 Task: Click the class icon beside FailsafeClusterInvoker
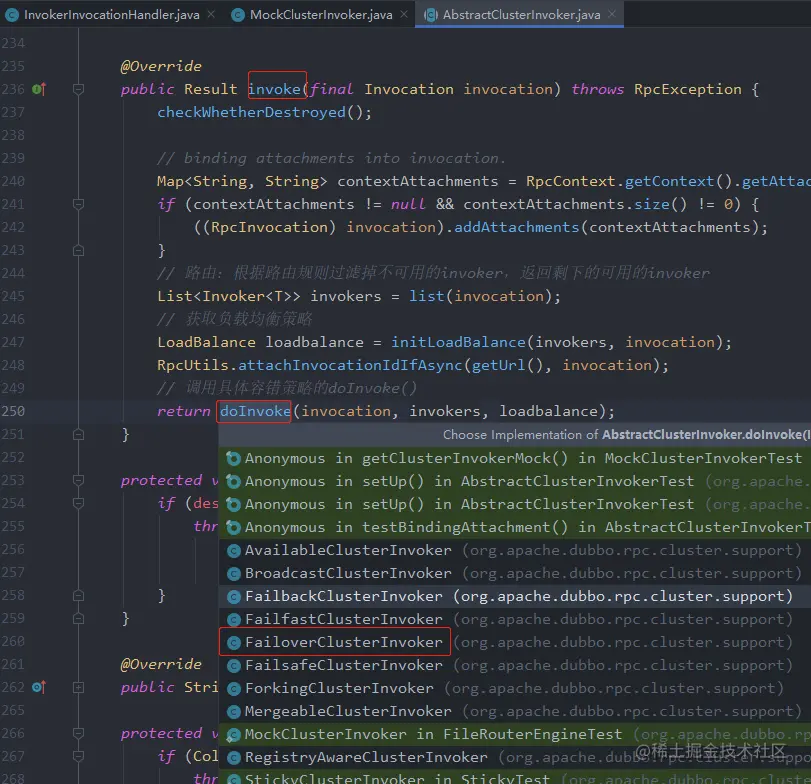tap(234, 666)
